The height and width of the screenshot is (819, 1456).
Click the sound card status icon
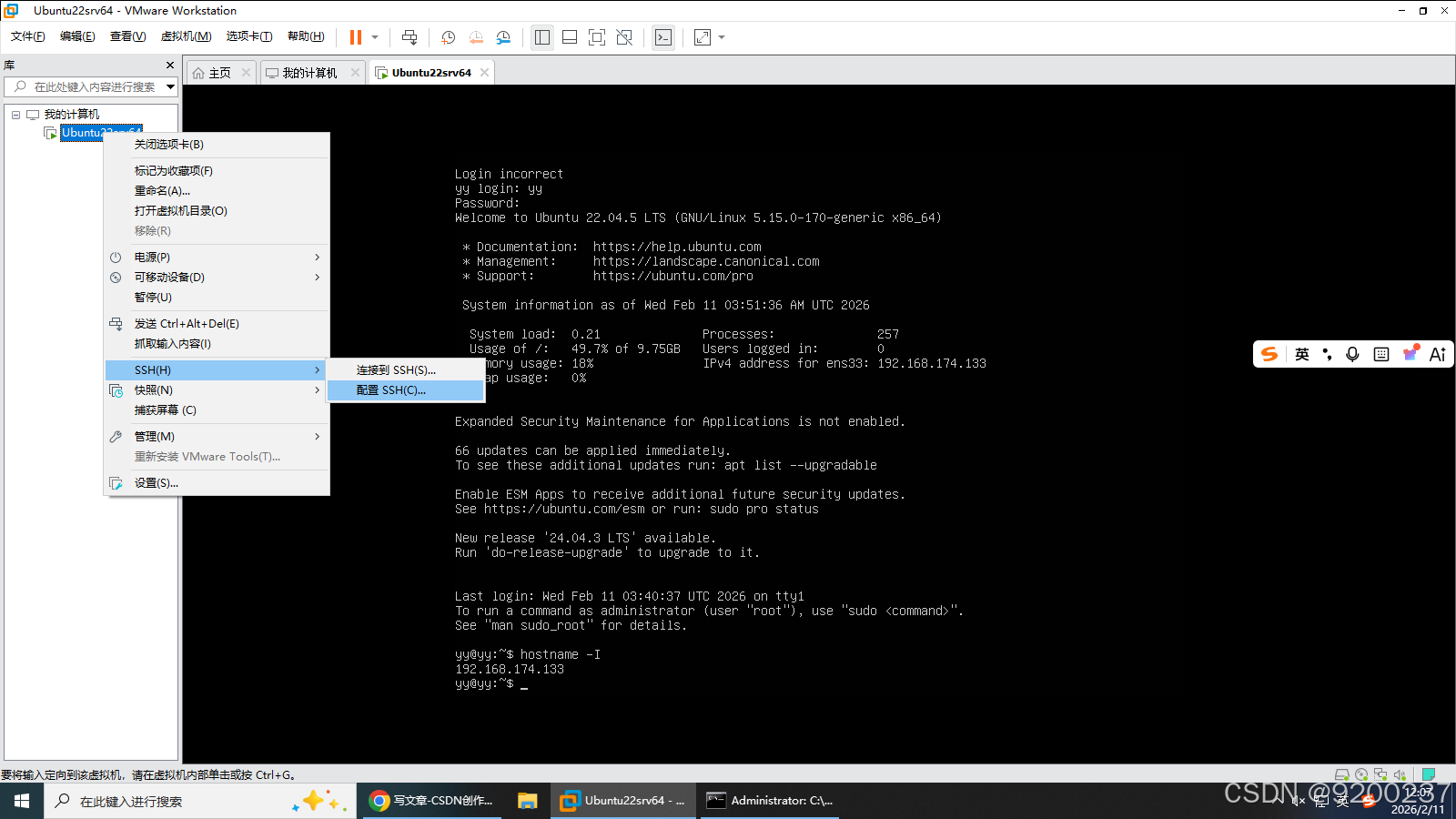[x=1400, y=775]
